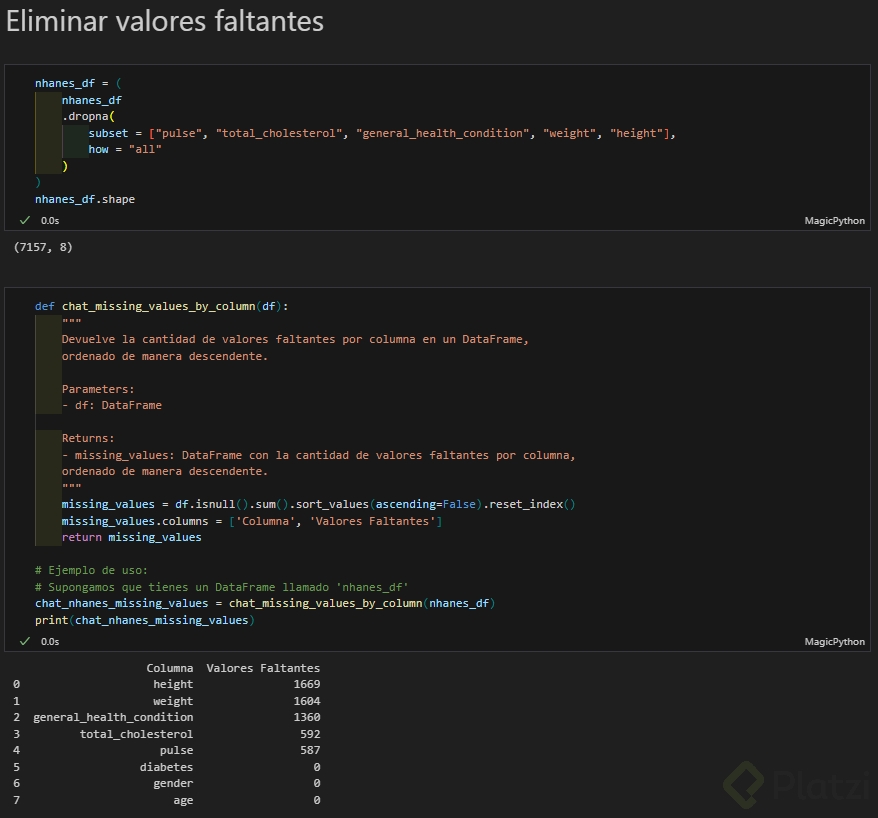Click the how = "all" argument line
This screenshot has height=818, width=878.
pyautogui.click(x=125, y=149)
